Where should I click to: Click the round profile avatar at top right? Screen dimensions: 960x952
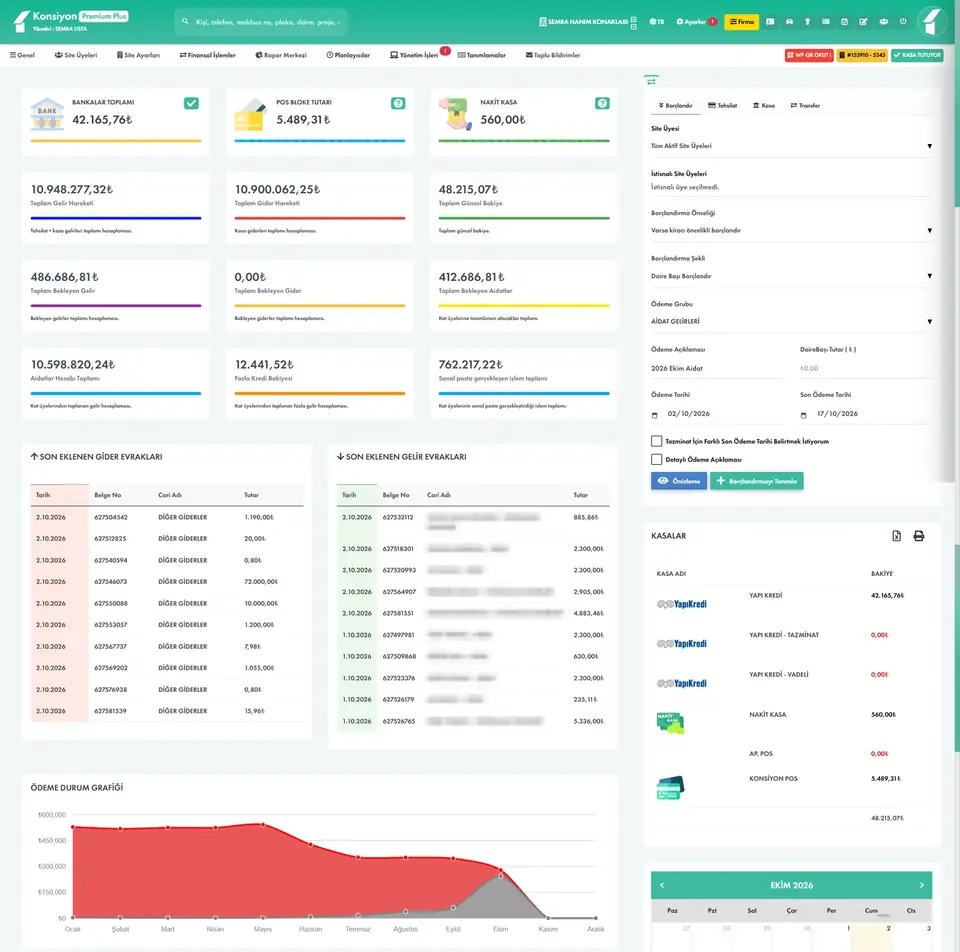[933, 21]
